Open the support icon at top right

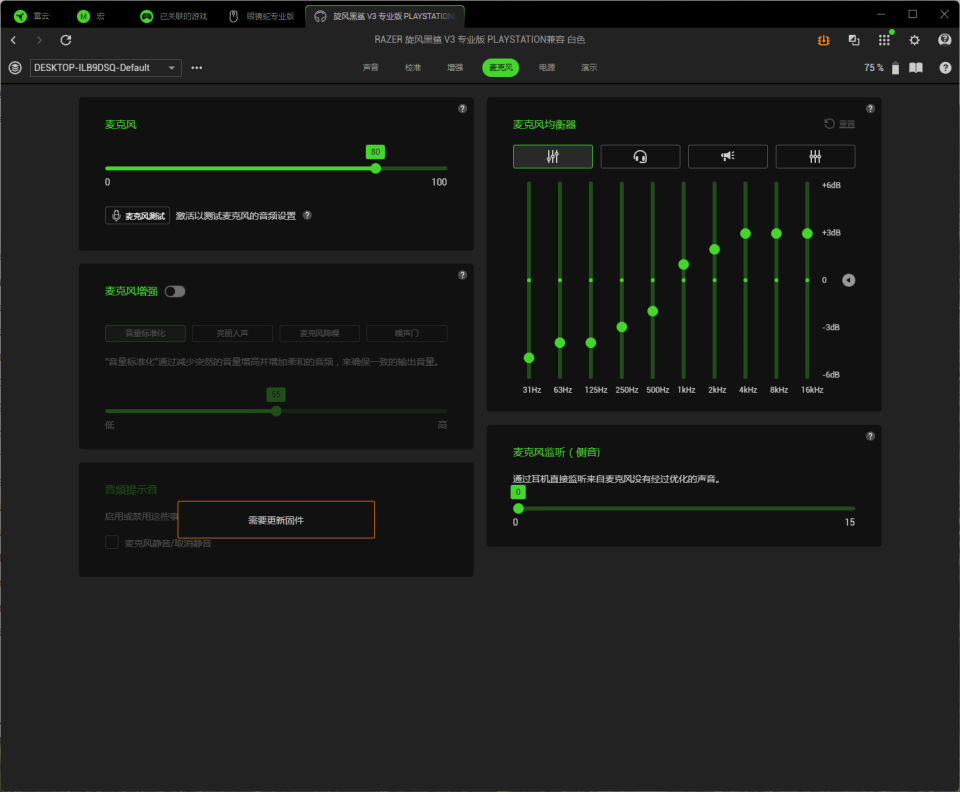(945, 40)
